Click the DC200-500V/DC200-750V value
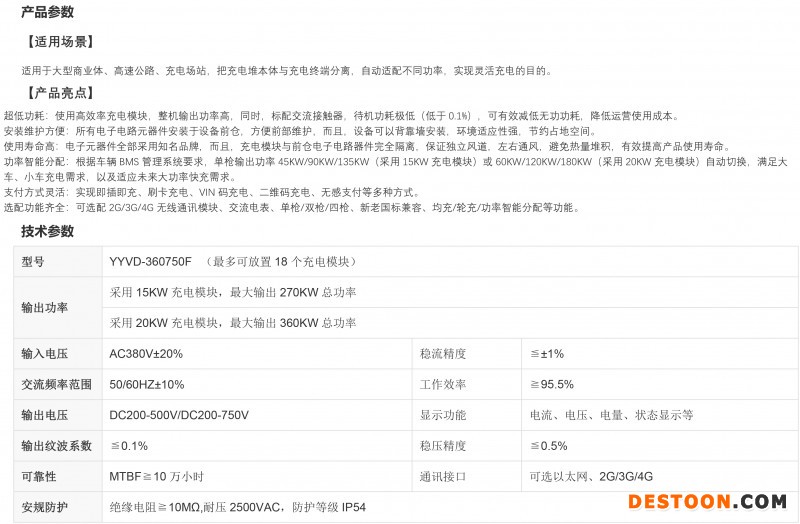This screenshot has height=524, width=800. (x=179, y=415)
